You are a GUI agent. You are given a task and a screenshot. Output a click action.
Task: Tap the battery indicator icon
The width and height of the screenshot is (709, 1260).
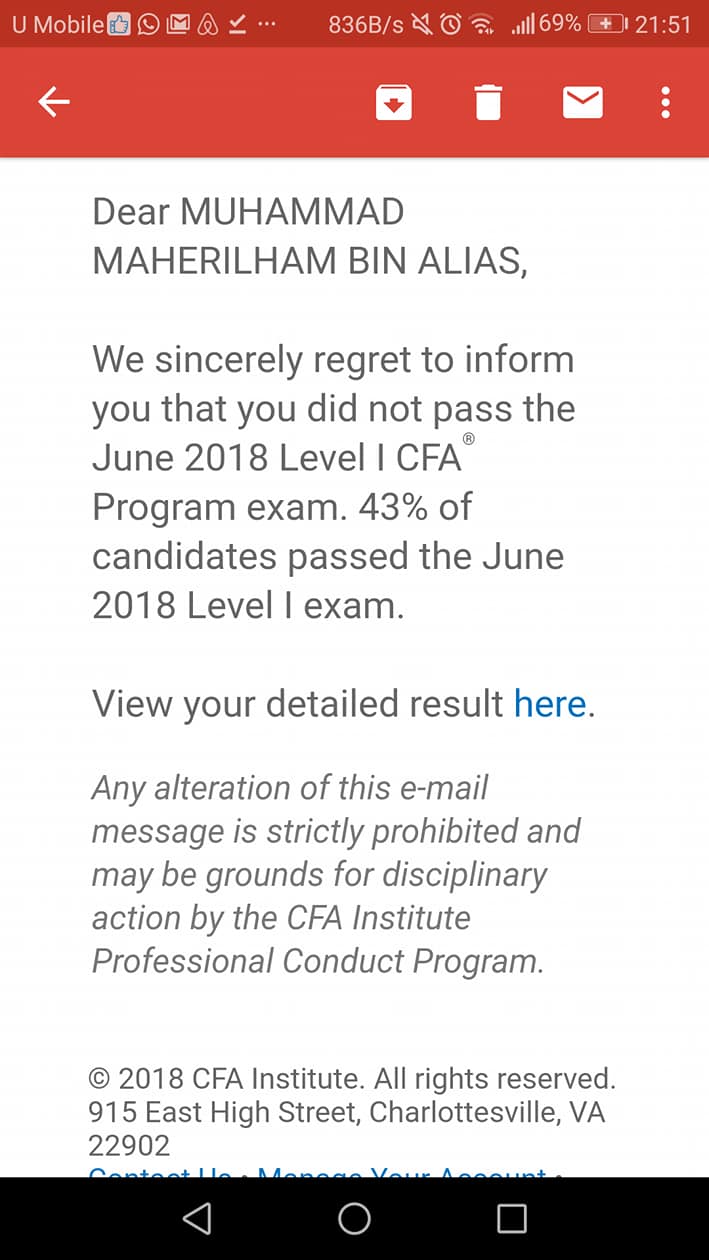click(x=607, y=24)
